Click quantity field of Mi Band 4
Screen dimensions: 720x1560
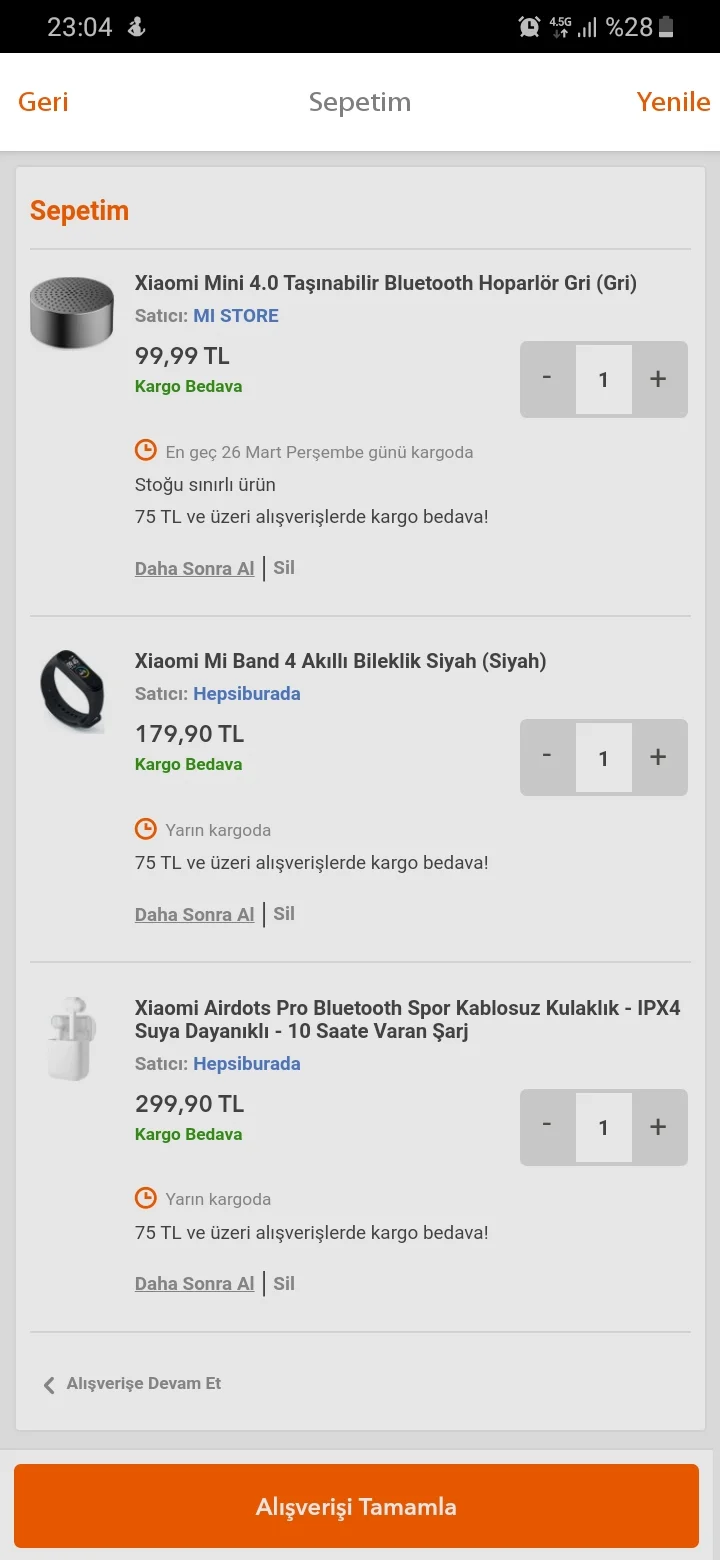tap(603, 757)
